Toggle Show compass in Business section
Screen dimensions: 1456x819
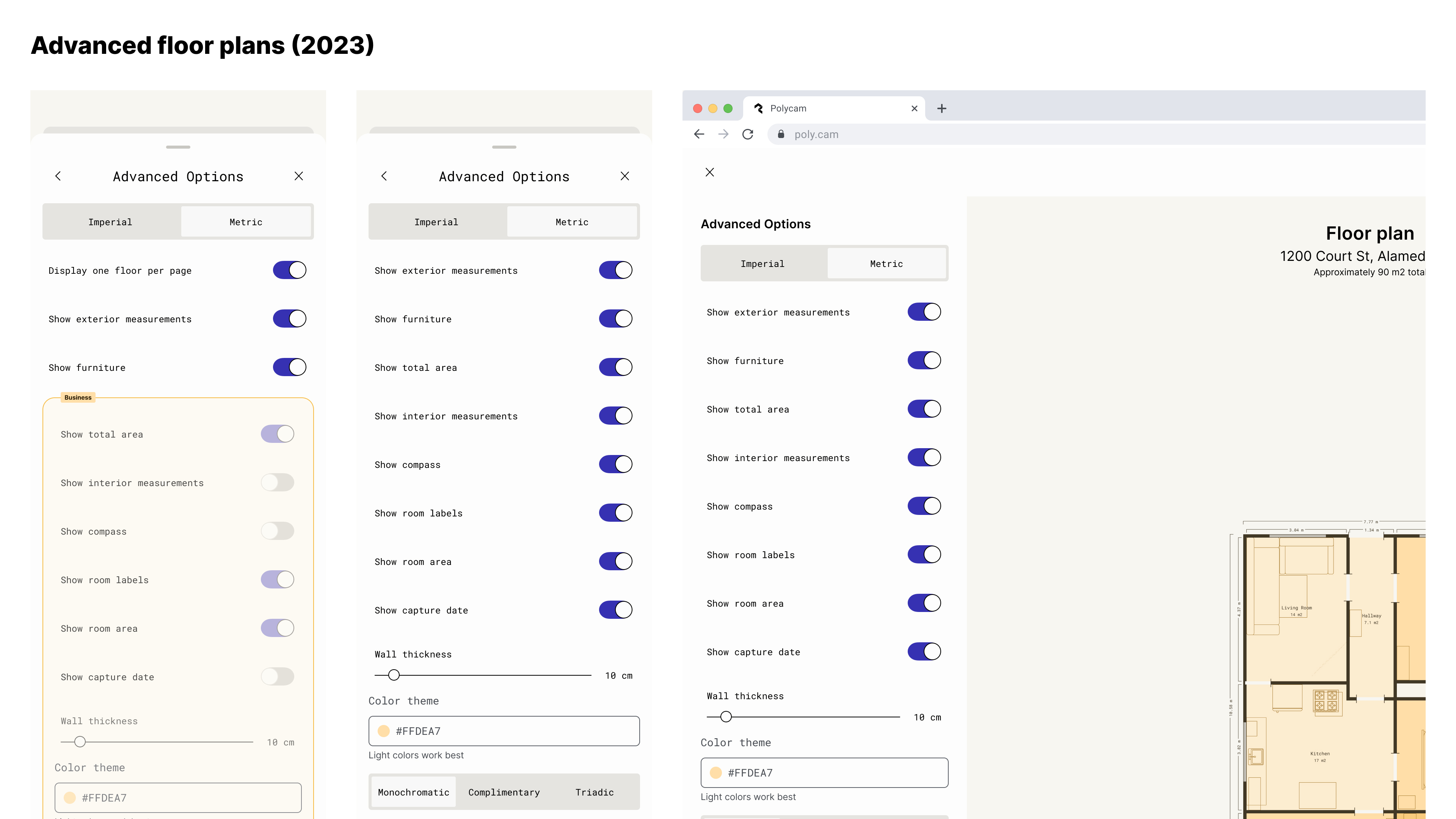pos(278,531)
